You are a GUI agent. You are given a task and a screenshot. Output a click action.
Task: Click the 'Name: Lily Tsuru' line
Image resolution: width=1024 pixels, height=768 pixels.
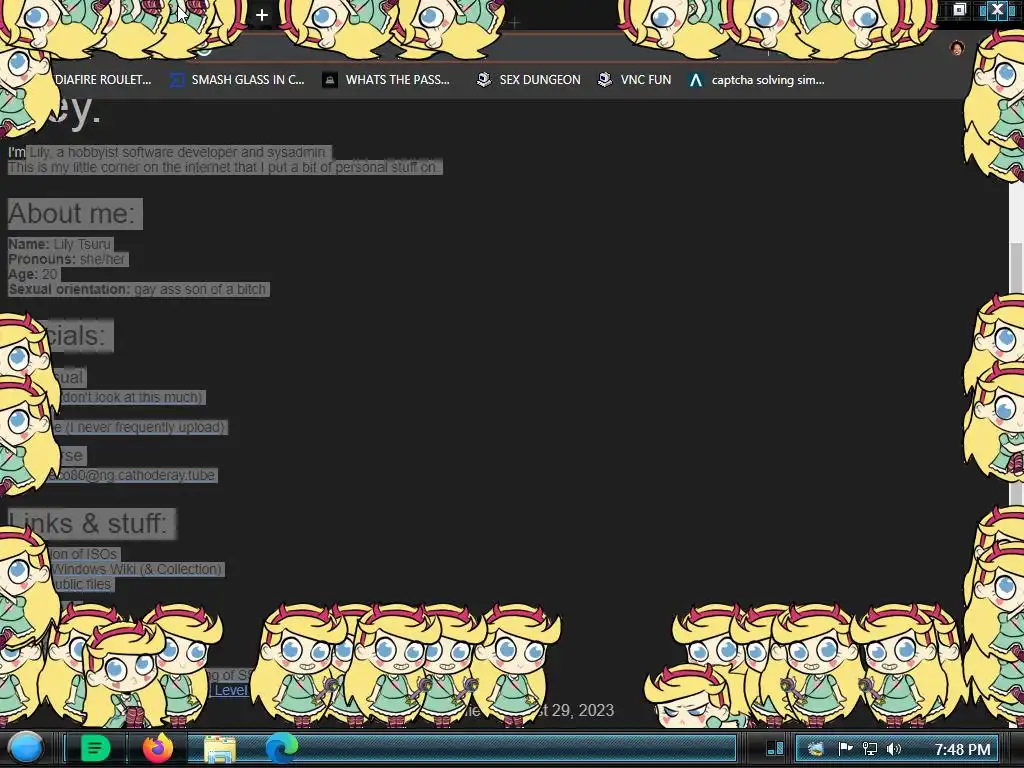60,244
